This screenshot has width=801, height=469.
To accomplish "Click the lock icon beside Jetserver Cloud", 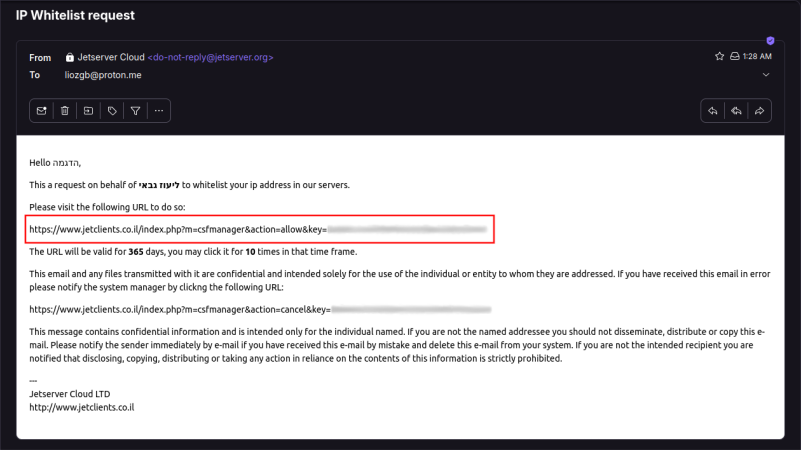I will point(69,57).
